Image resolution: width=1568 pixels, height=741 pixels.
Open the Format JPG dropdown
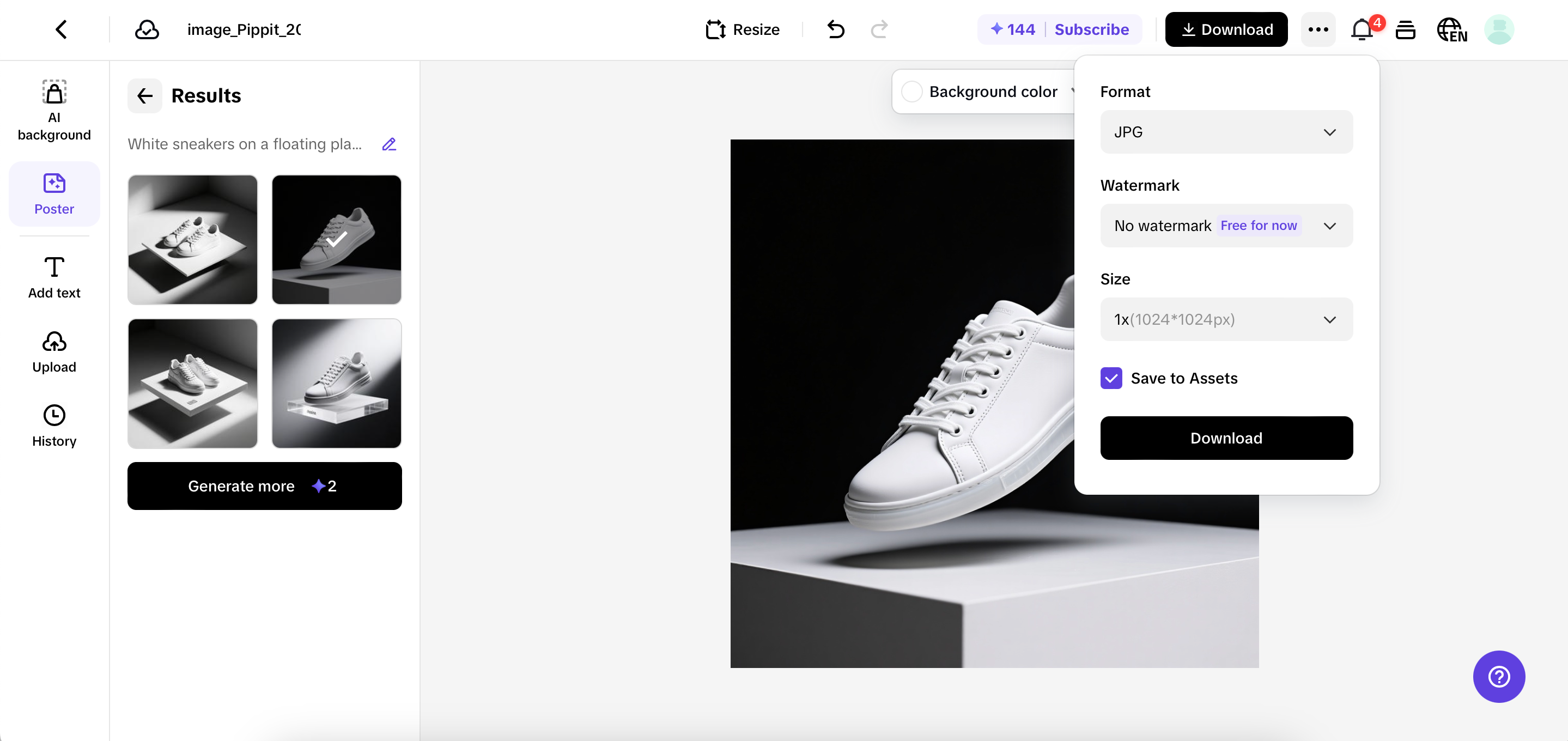point(1226,131)
